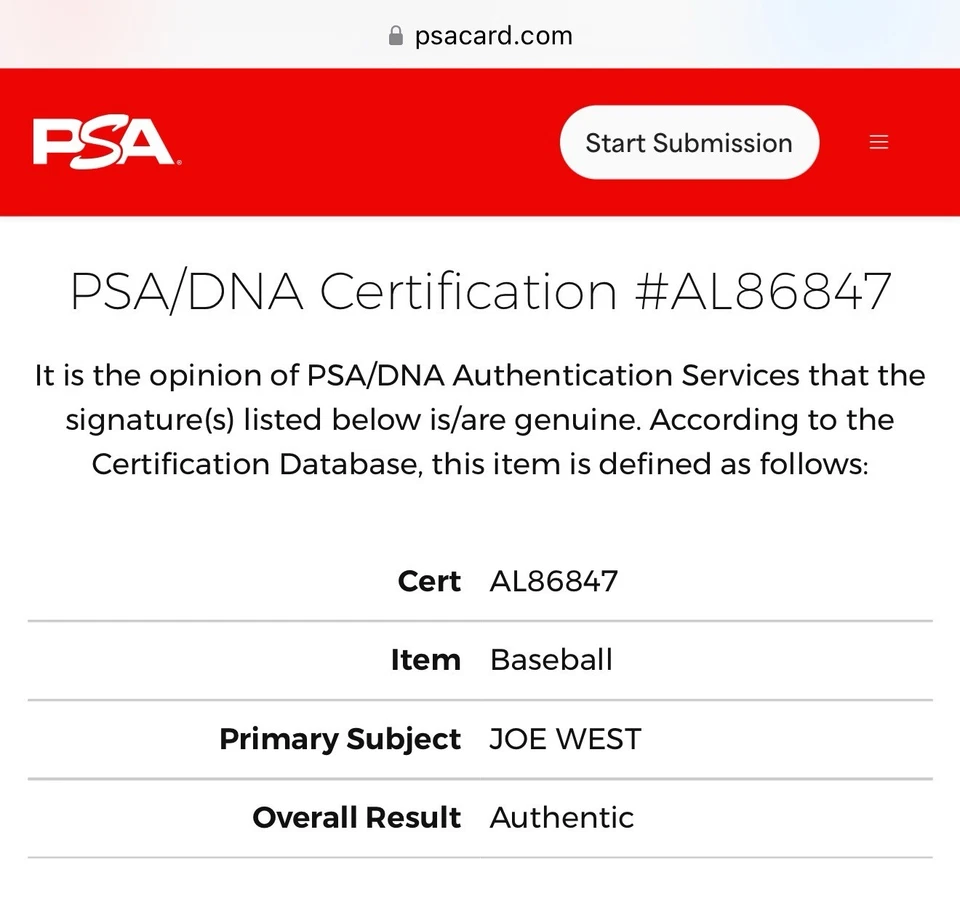The width and height of the screenshot is (960, 915).
Task: Click the PSA logo
Action: click(105, 143)
